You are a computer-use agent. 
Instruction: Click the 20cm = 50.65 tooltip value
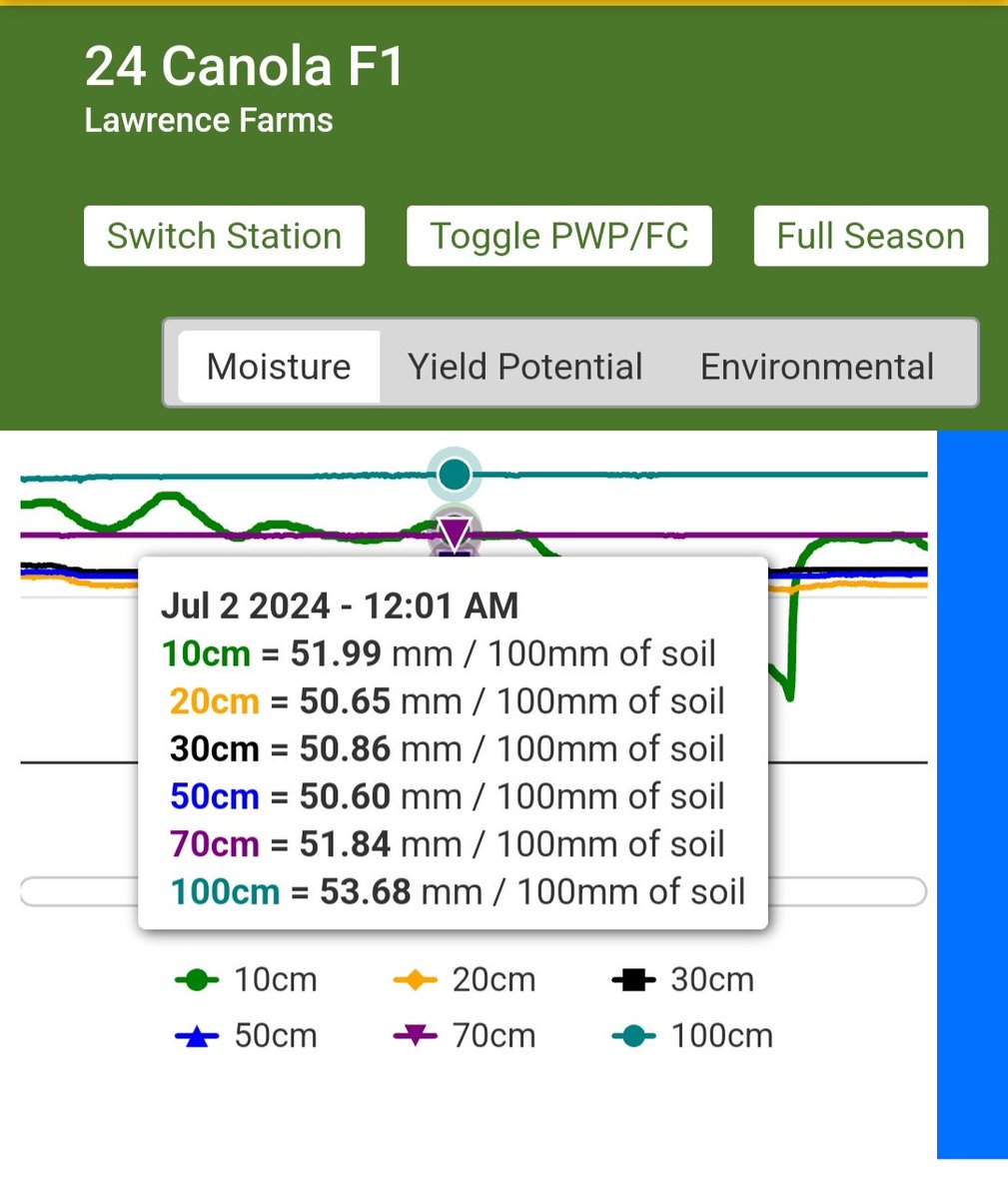(447, 701)
